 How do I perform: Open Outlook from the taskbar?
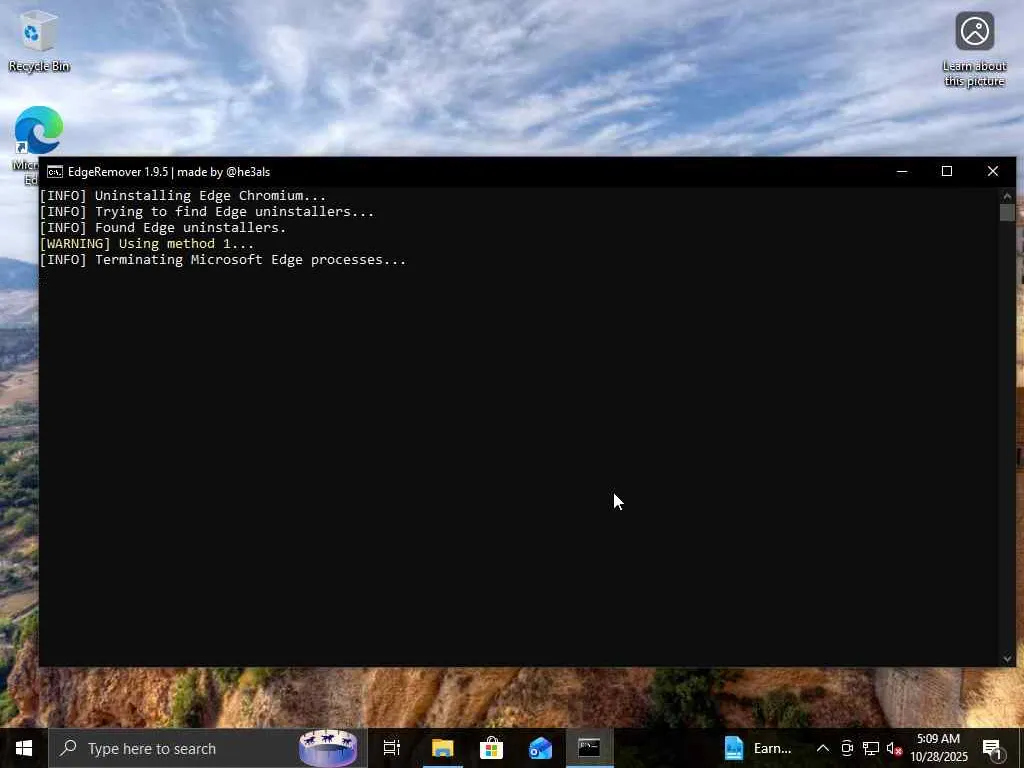pyautogui.click(x=540, y=748)
